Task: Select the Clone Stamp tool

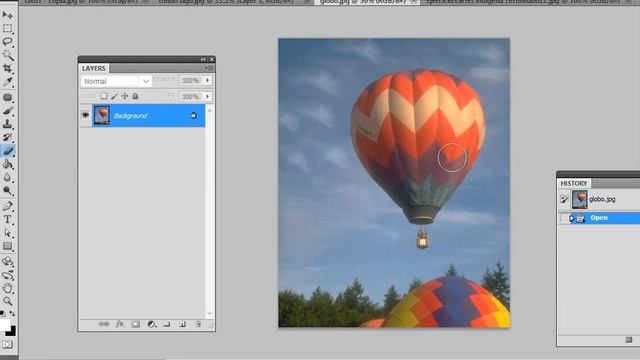Action: [7, 124]
